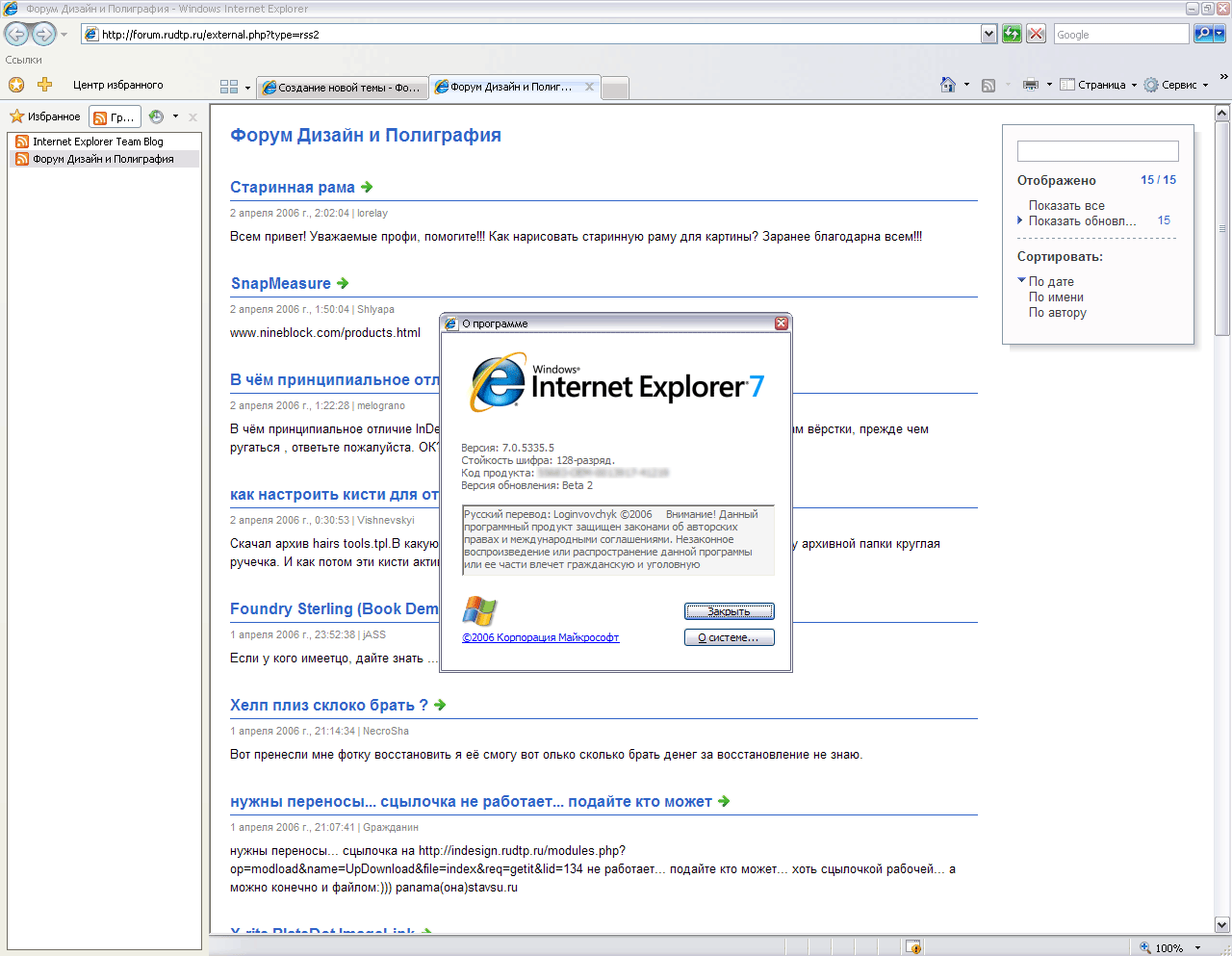1232x956 pixels.
Task: Run search with the magnifier button
Action: click(x=1202, y=35)
